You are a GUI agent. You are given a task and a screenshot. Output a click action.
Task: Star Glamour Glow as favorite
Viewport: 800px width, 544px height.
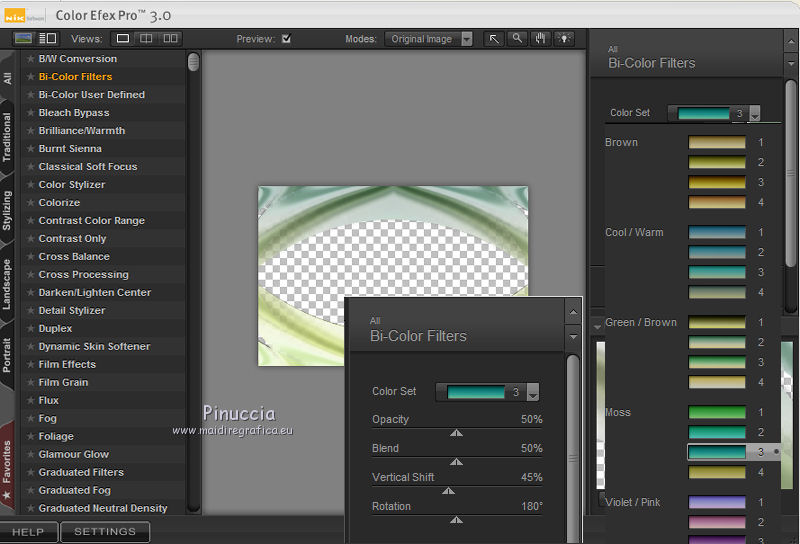pos(31,454)
